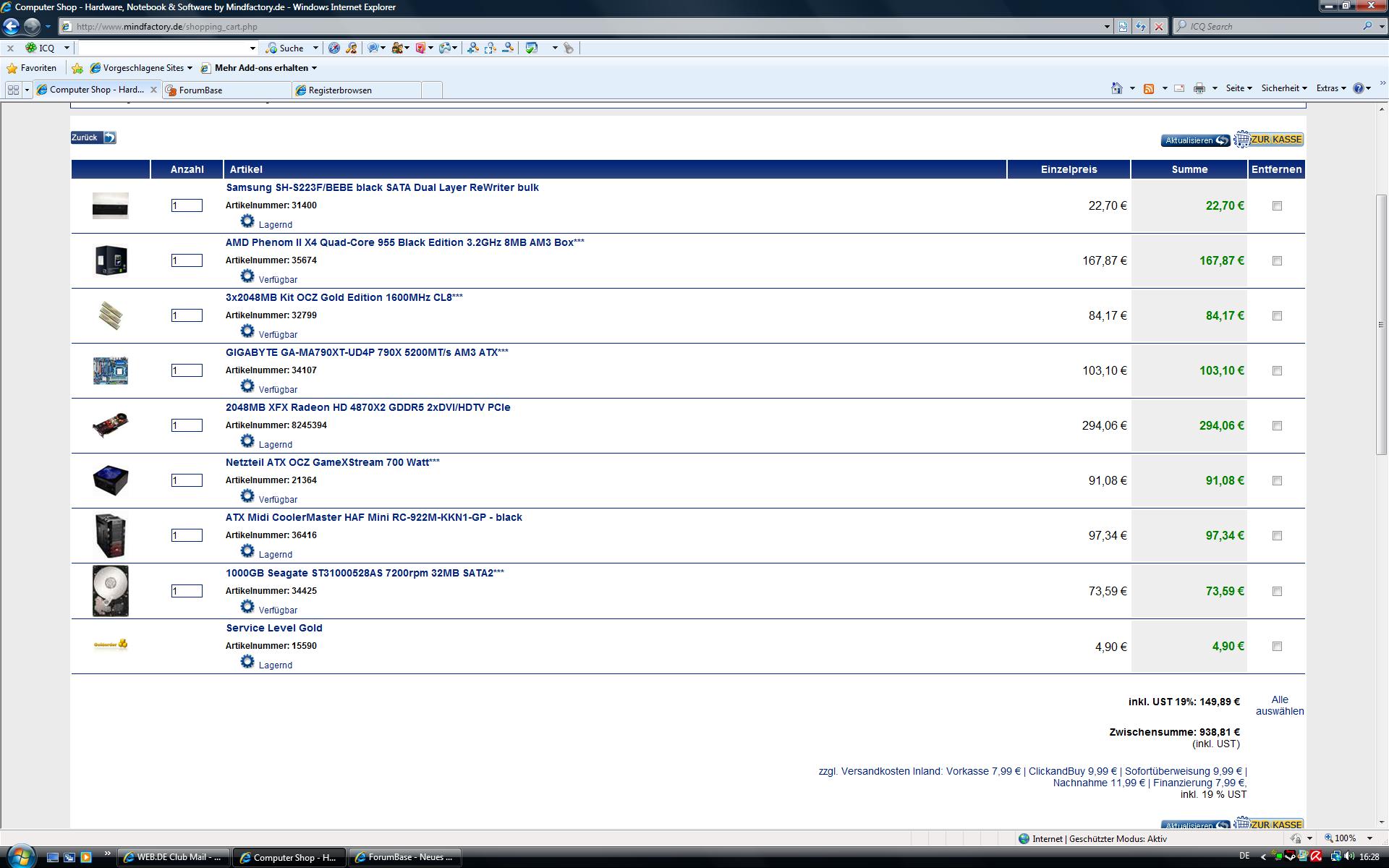The width and height of the screenshot is (1389, 868).
Task: Click the Print icon in command bar
Action: (x=1199, y=88)
